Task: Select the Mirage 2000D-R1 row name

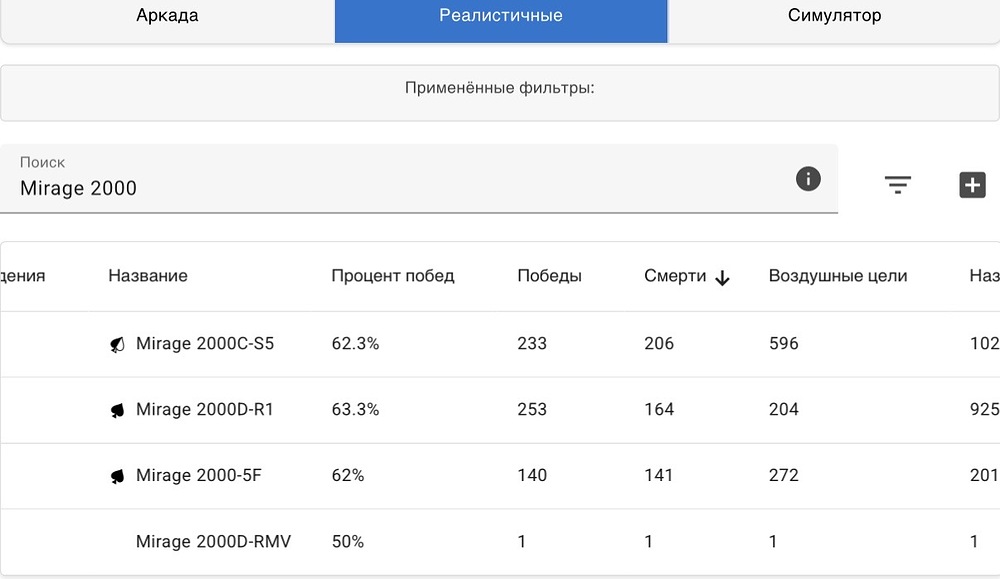Action: (x=205, y=409)
